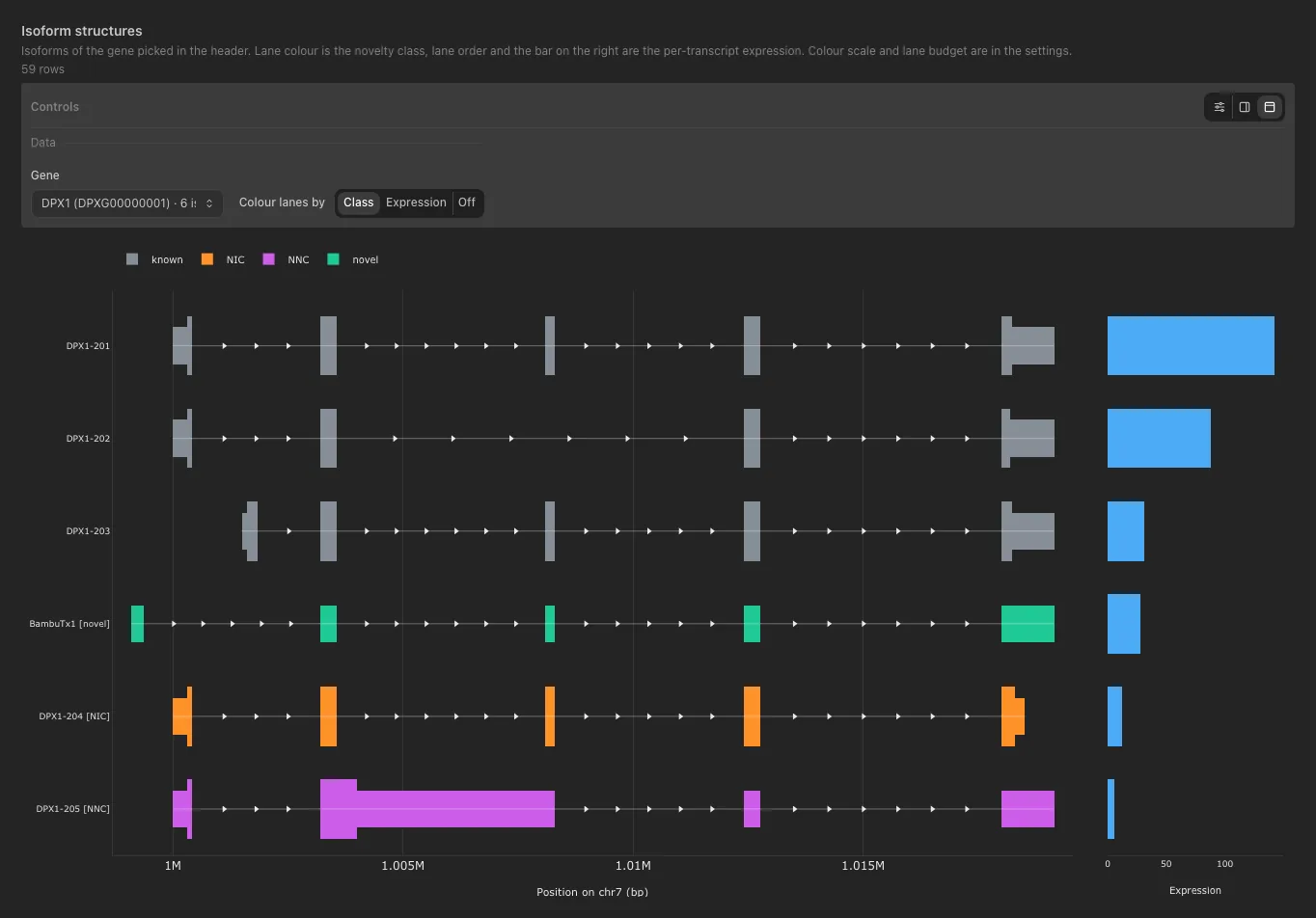
Task: Select the DPX1-203 expression bar
Action: (1126, 531)
